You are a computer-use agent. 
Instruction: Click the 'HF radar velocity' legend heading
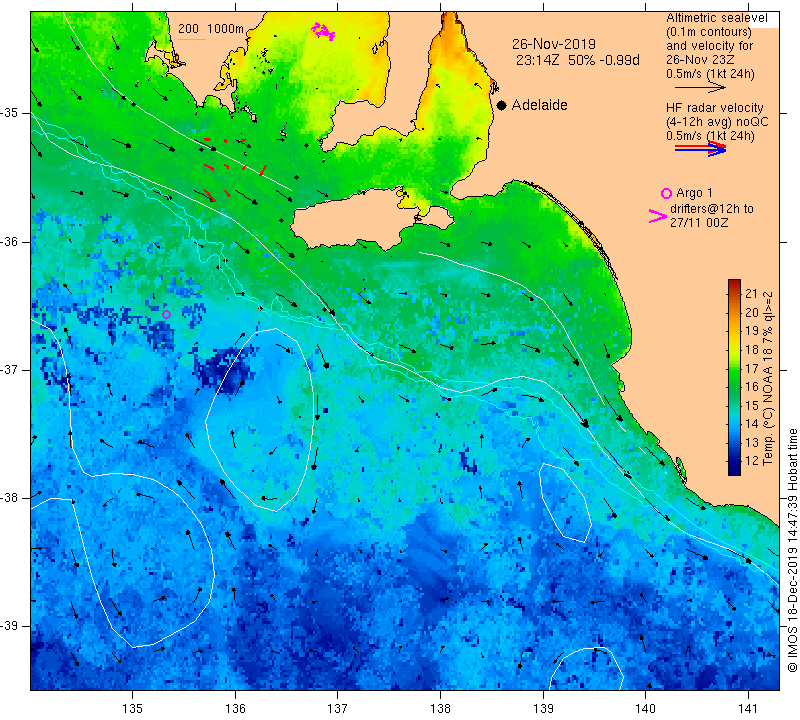714,108
